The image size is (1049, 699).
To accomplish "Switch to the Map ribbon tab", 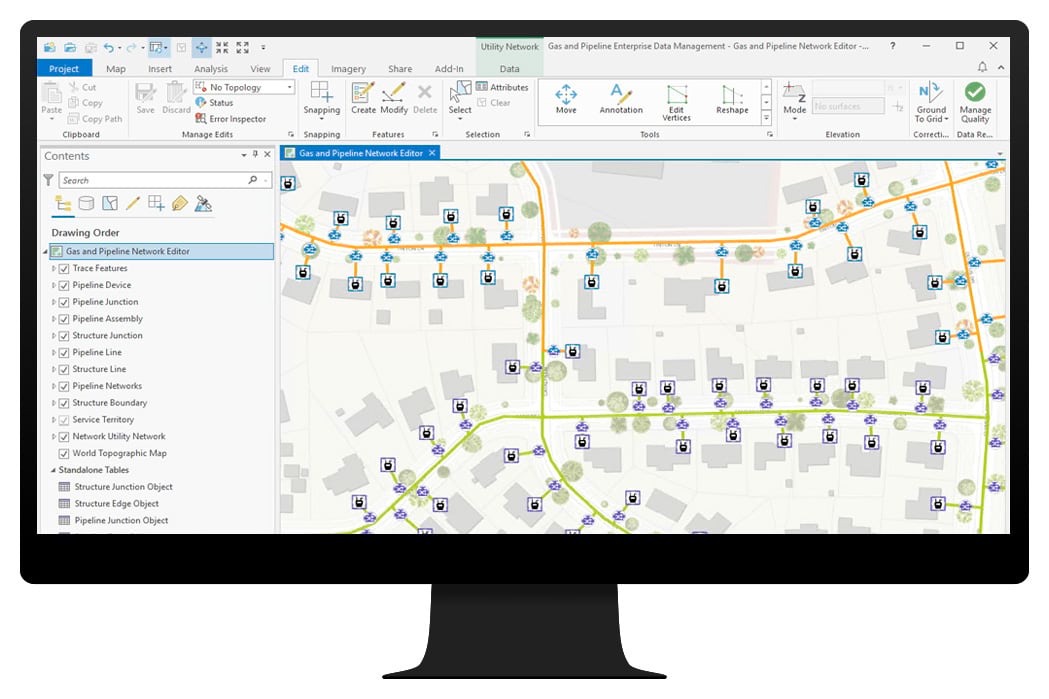I will (116, 68).
